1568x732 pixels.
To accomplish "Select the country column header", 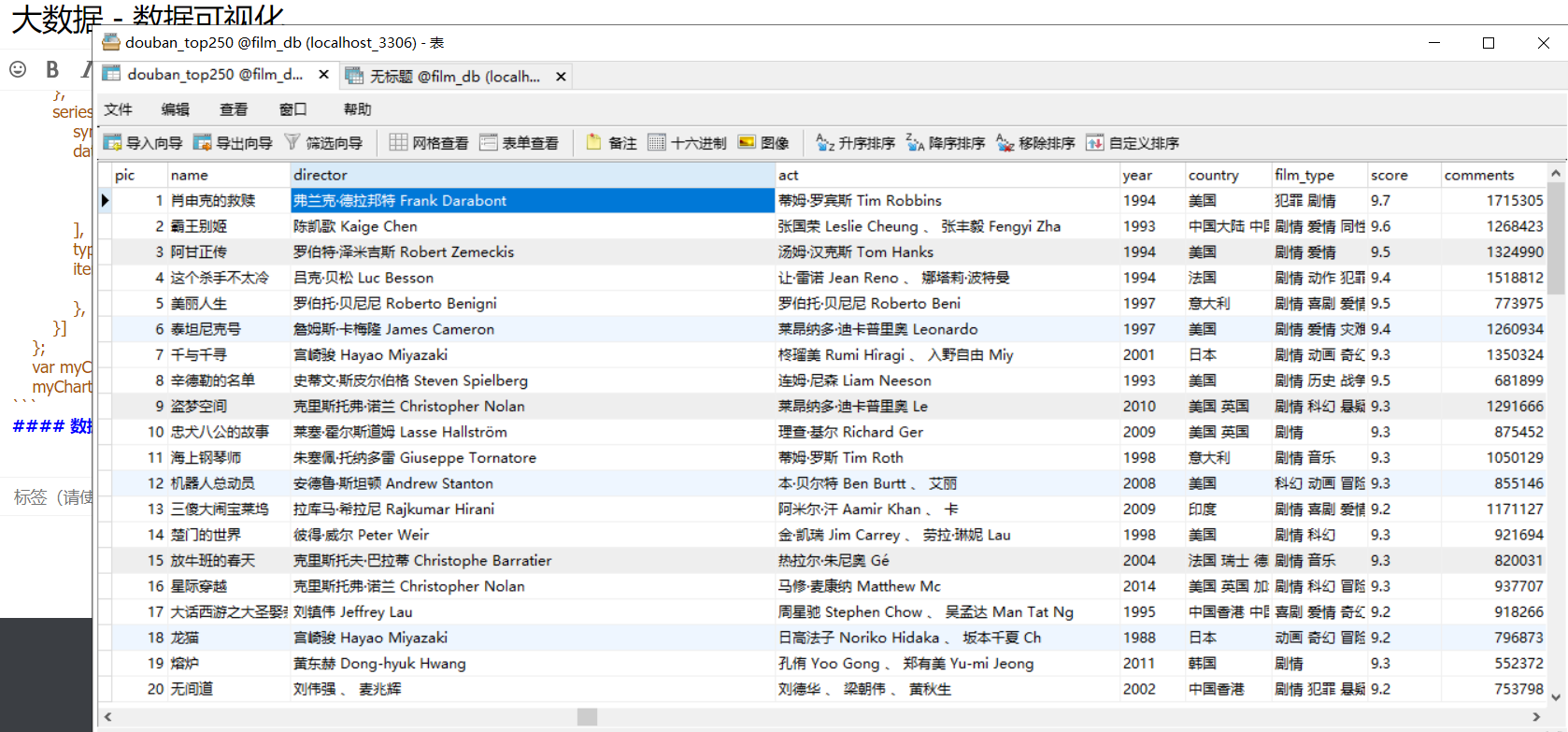I will [x=1229, y=175].
